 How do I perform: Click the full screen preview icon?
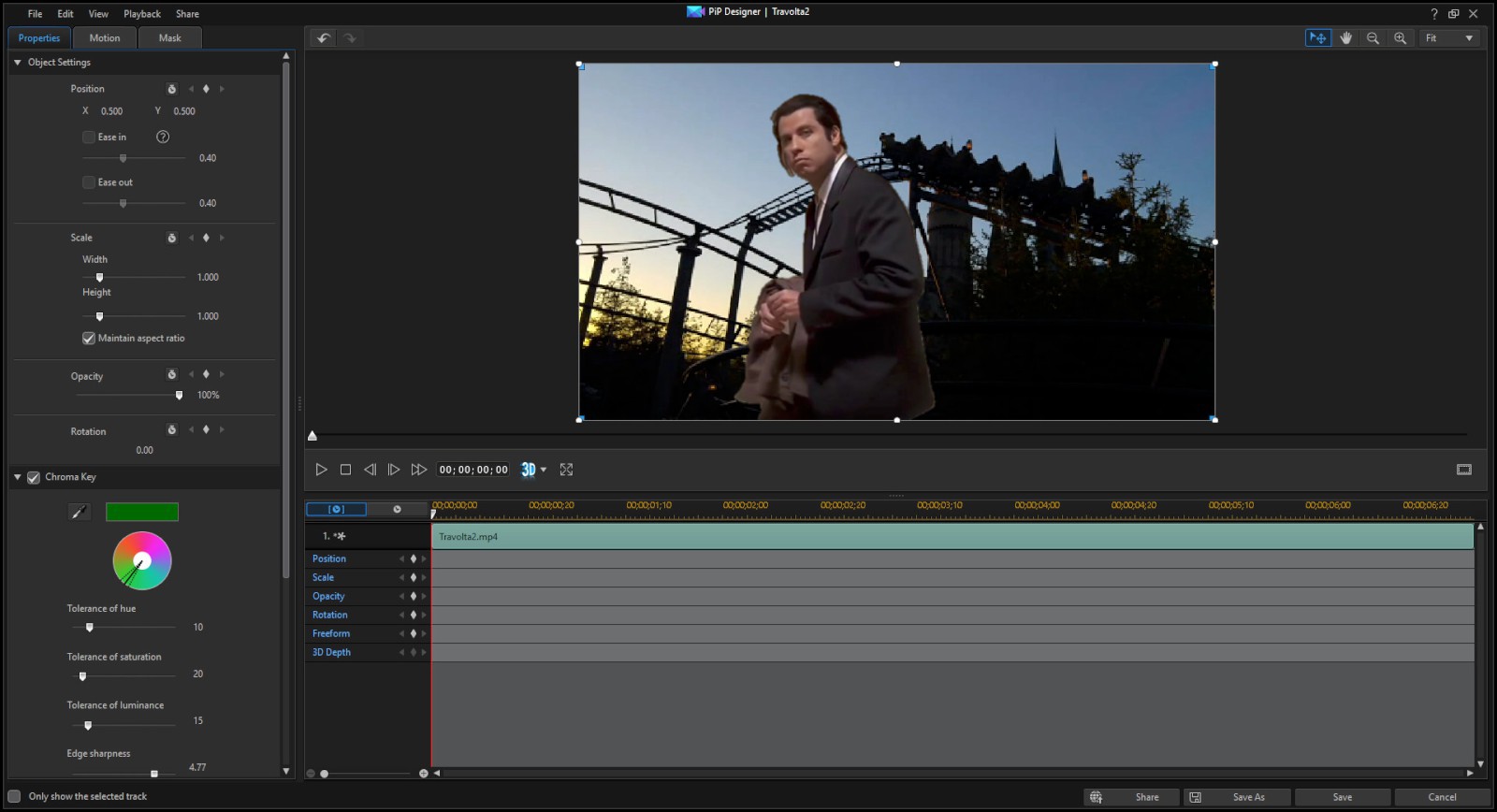click(x=566, y=470)
